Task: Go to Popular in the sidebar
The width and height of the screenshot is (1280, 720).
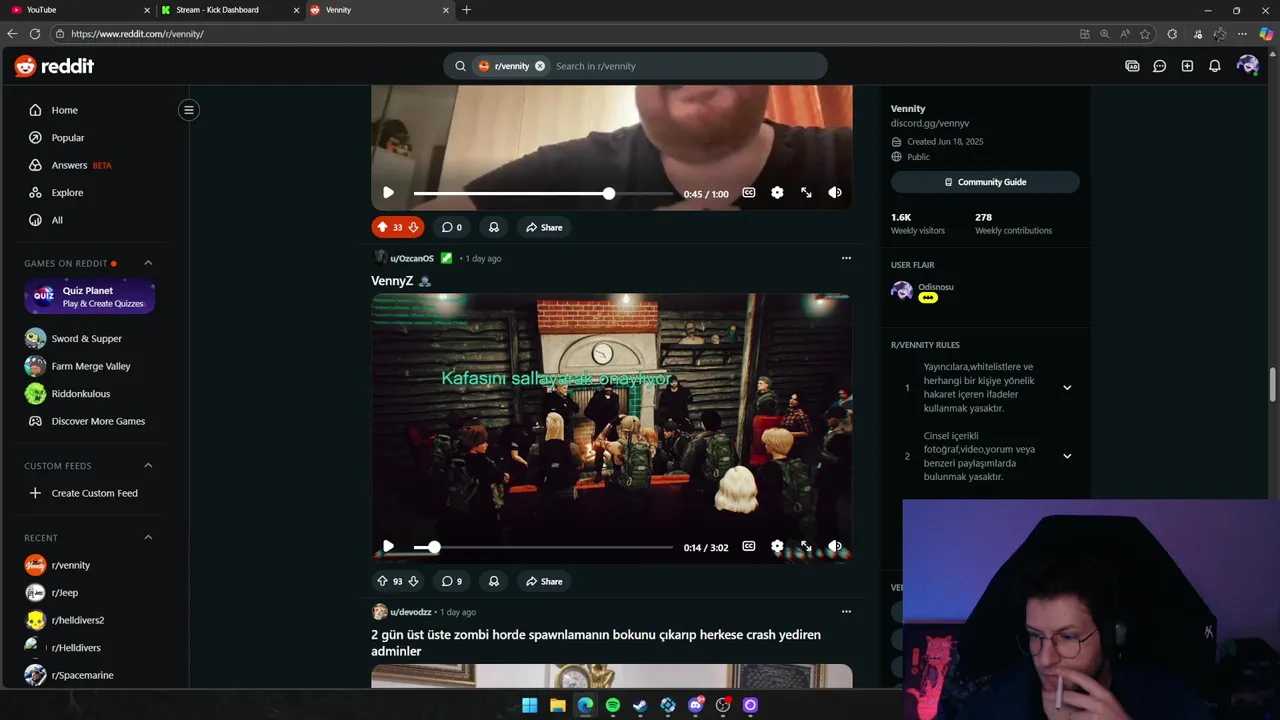Action: 68,138
